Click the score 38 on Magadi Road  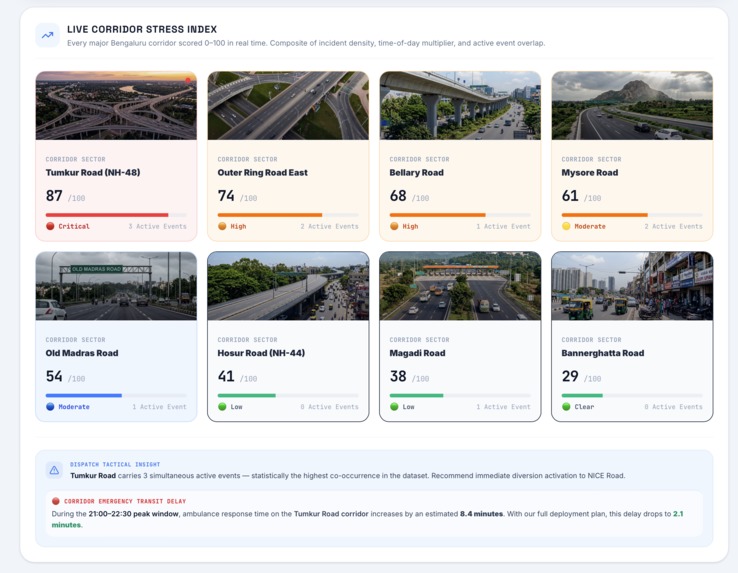pyautogui.click(x=398, y=376)
